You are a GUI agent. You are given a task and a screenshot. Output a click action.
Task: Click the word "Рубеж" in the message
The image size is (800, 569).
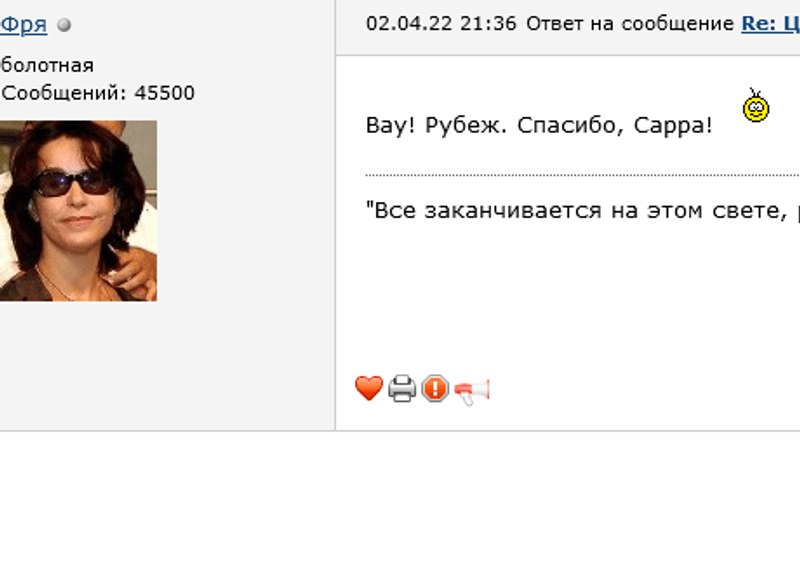(x=466, y=126)
